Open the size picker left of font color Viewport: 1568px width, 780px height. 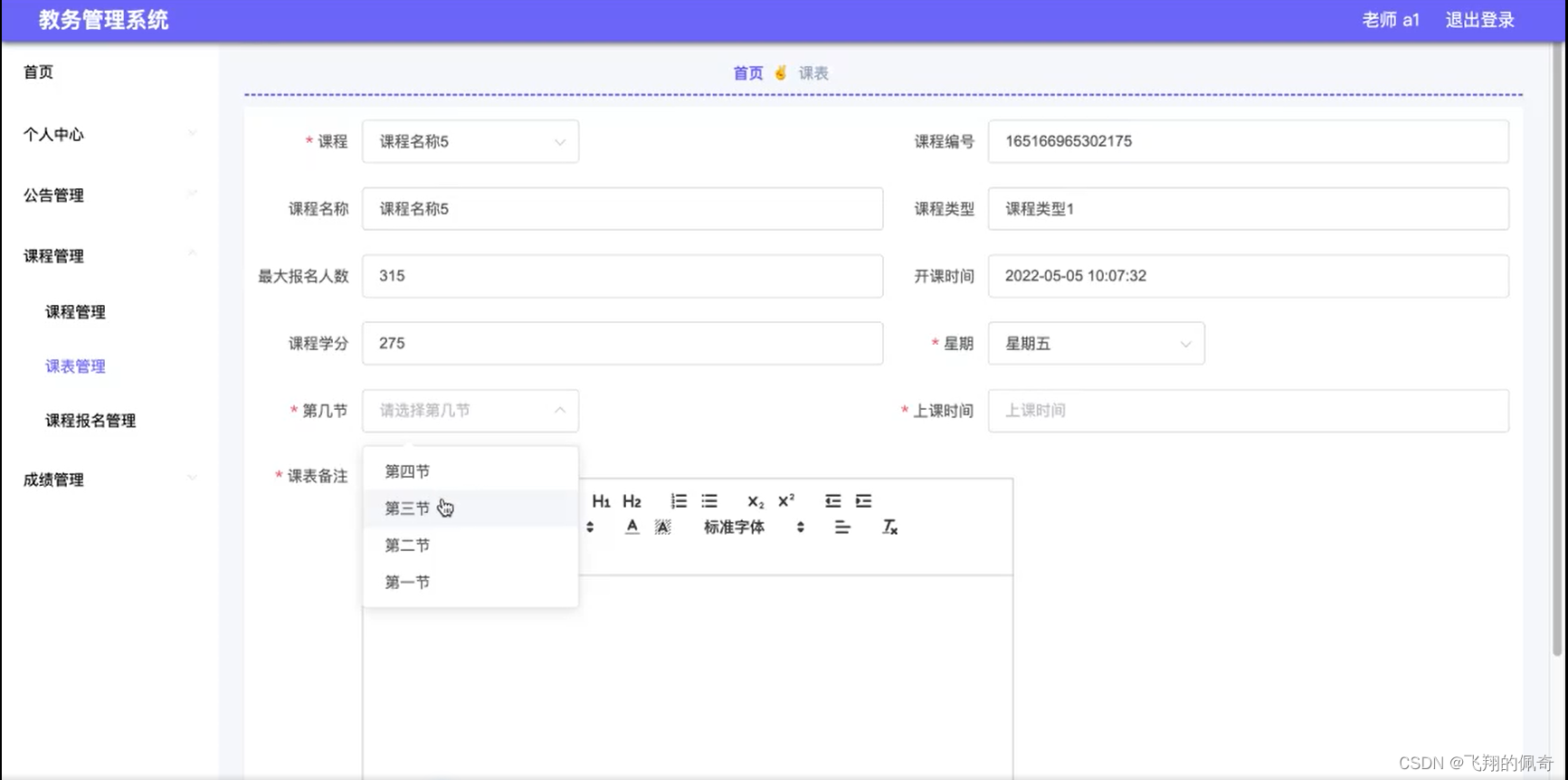[x=590, y=528]
